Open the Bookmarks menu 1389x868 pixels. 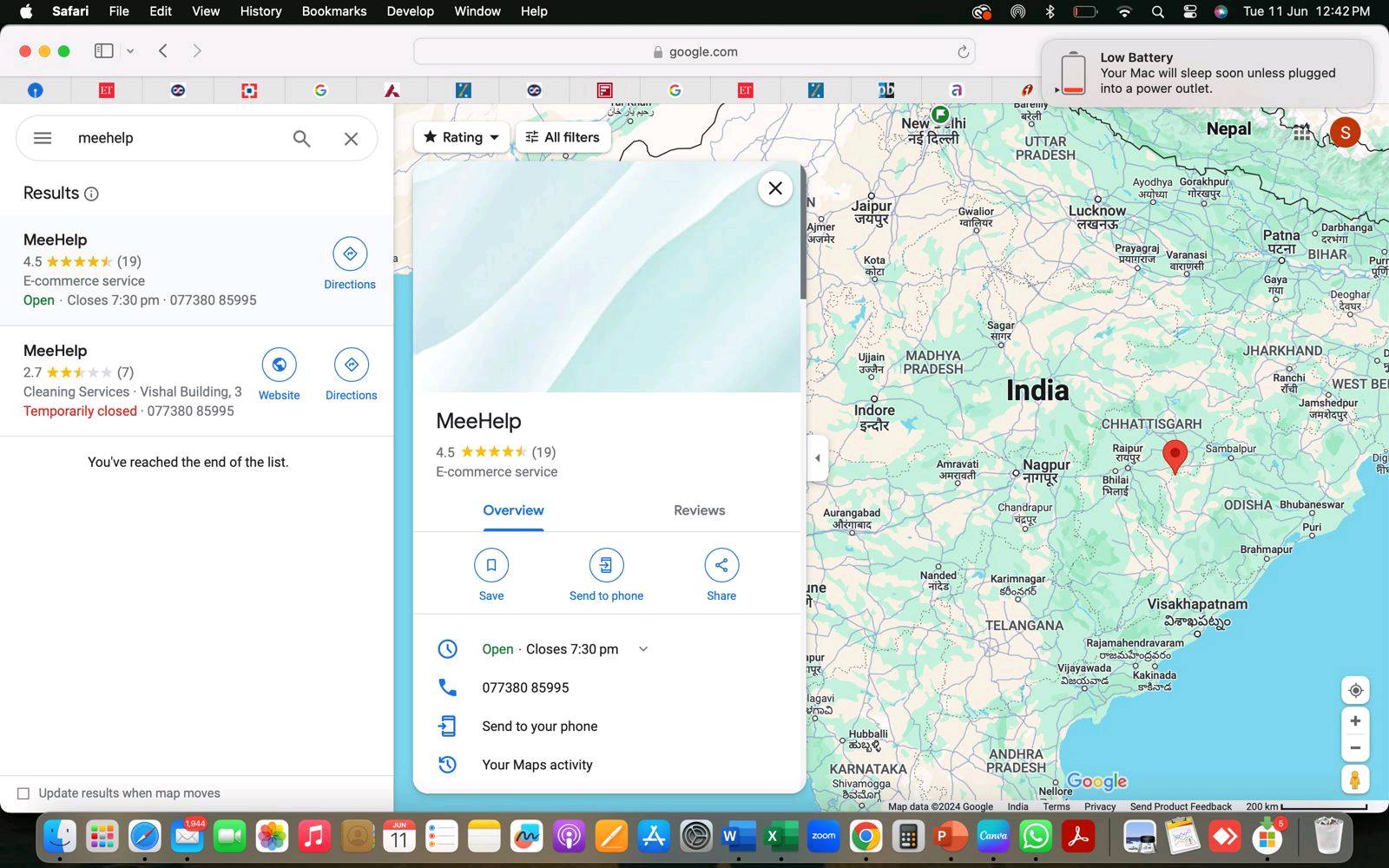(334, 11)
